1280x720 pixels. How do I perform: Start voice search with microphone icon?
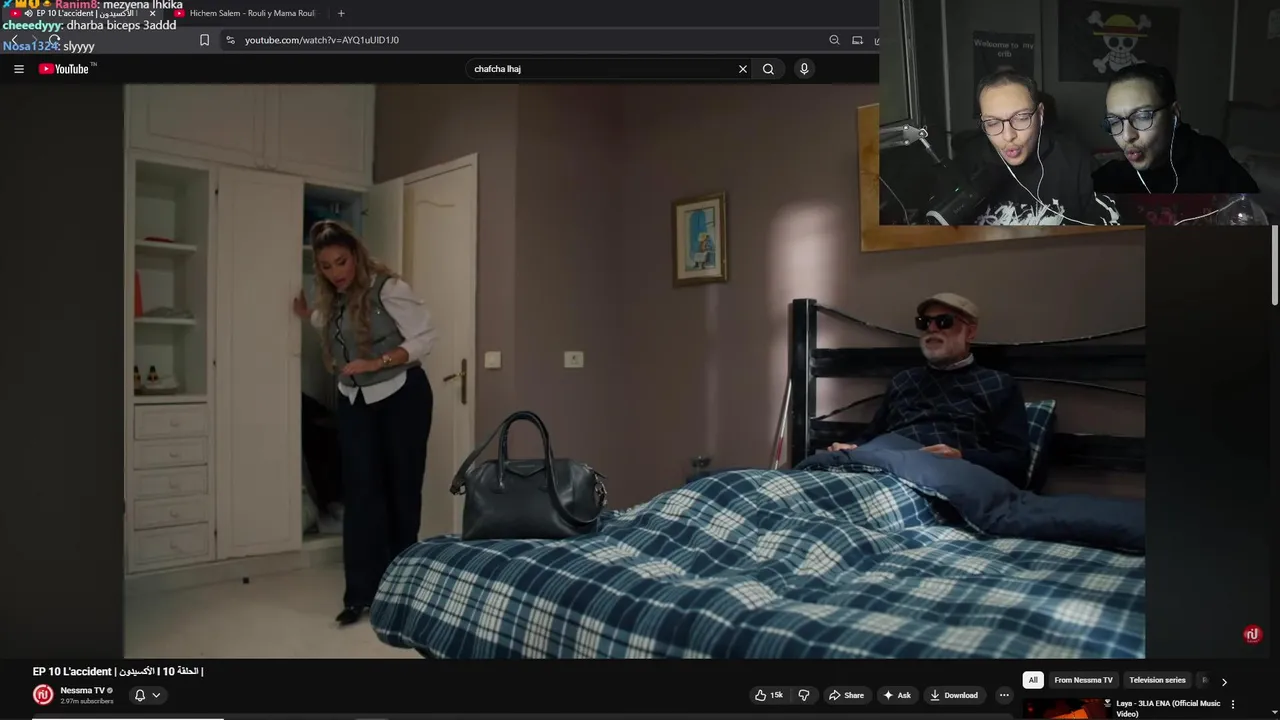pos(804,69)
